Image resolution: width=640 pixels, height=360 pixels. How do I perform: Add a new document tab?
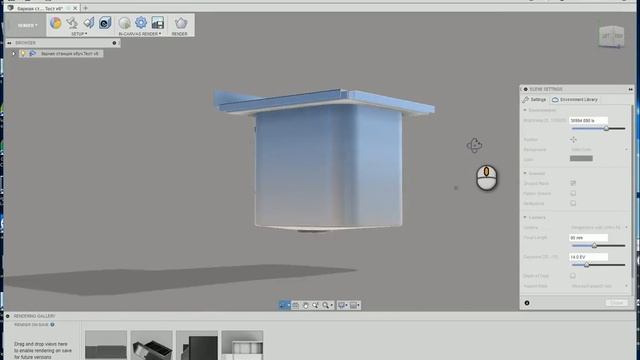tap(85, 8)
